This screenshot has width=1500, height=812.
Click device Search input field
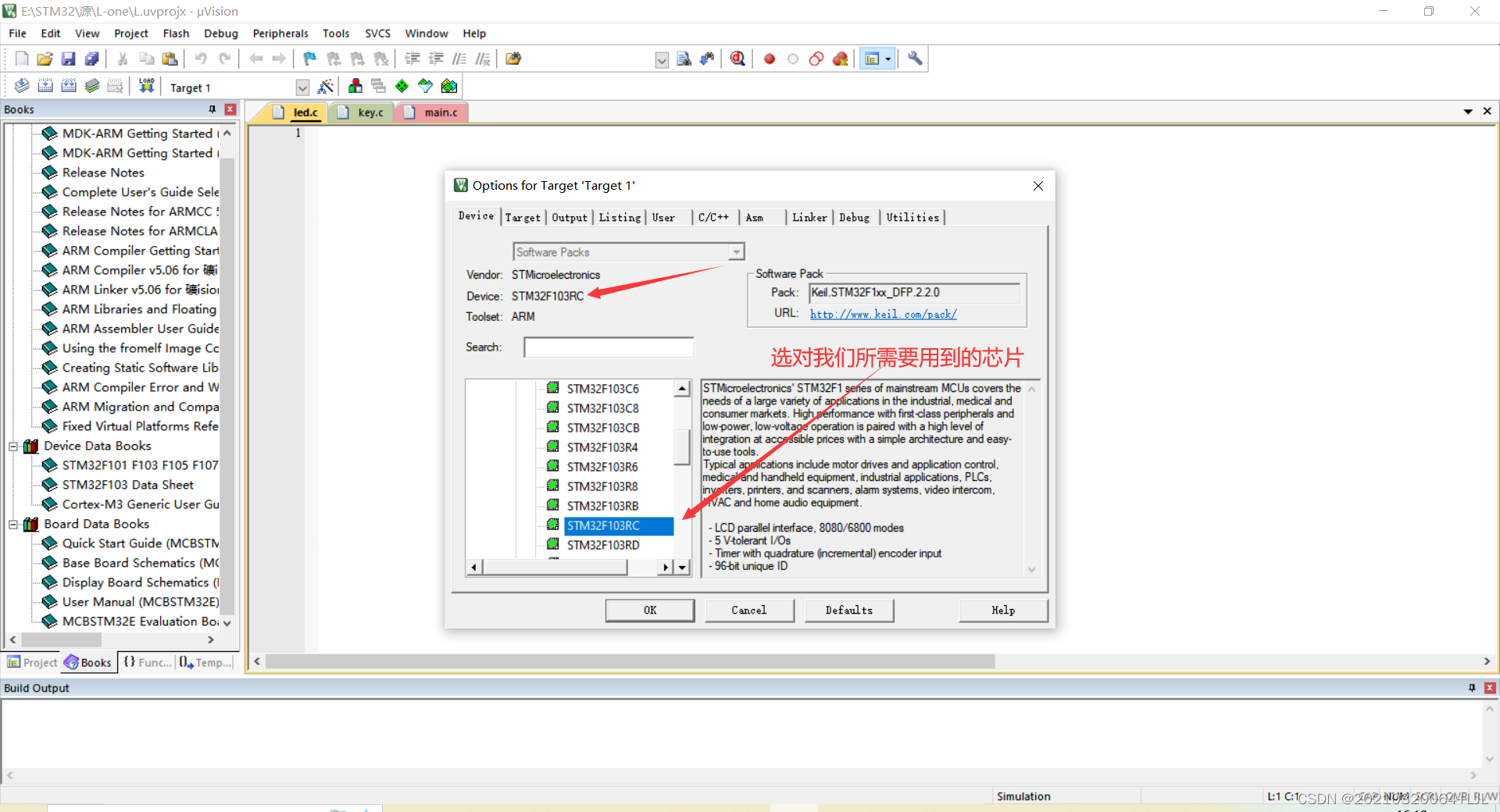(609, 347)
